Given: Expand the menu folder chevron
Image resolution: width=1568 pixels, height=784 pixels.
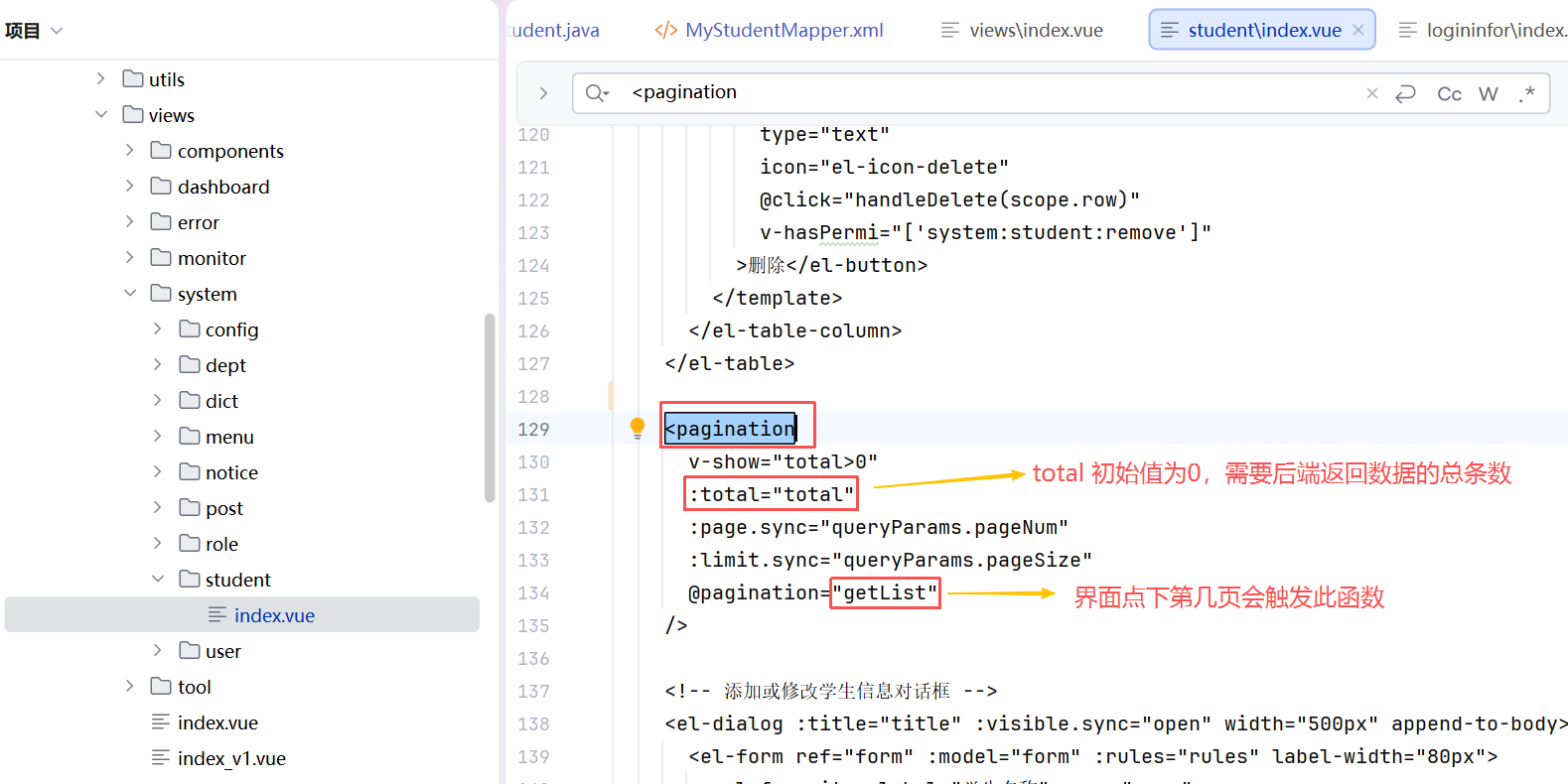Looking at the screenshot, I should pos(157,436).
